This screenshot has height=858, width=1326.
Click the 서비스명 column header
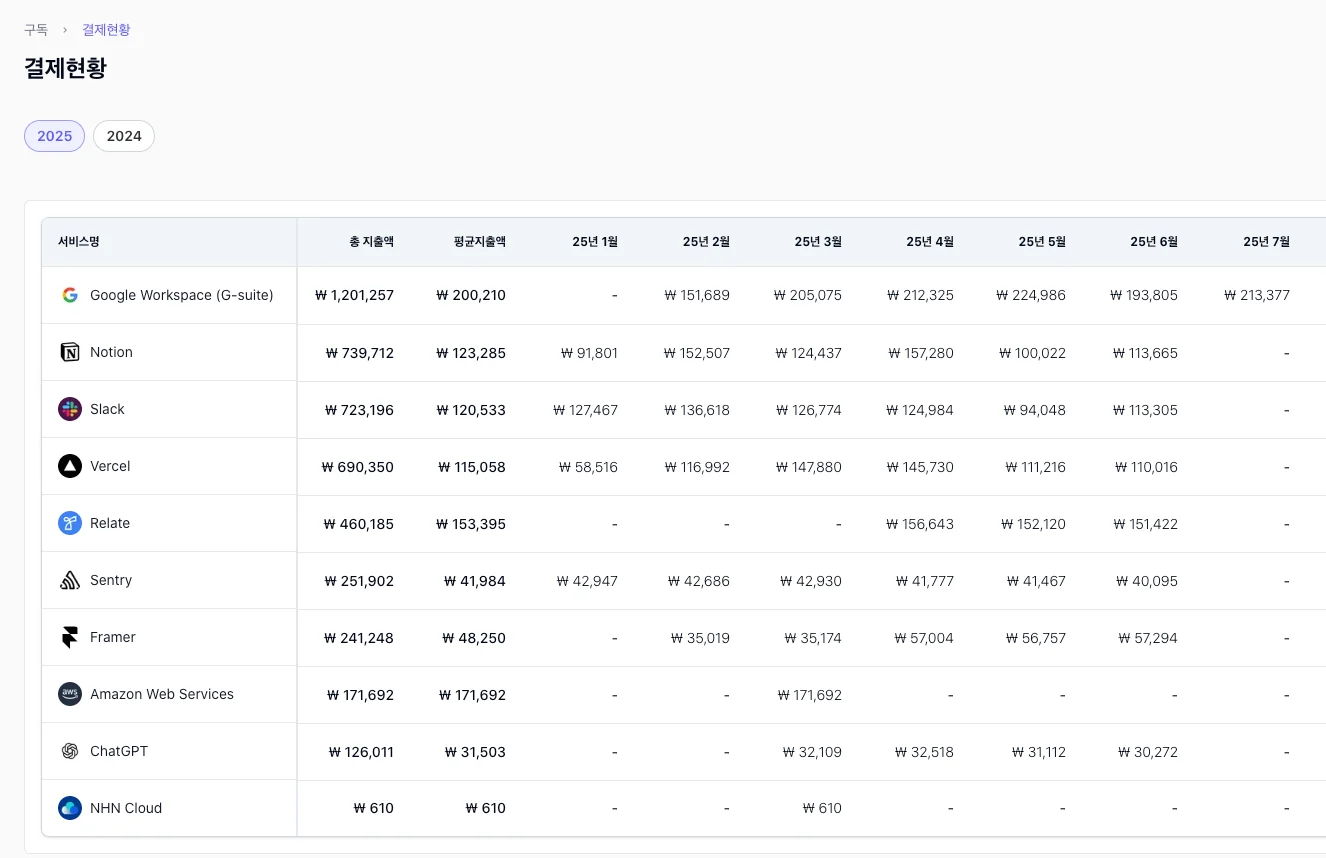click(x=79, y=242)
